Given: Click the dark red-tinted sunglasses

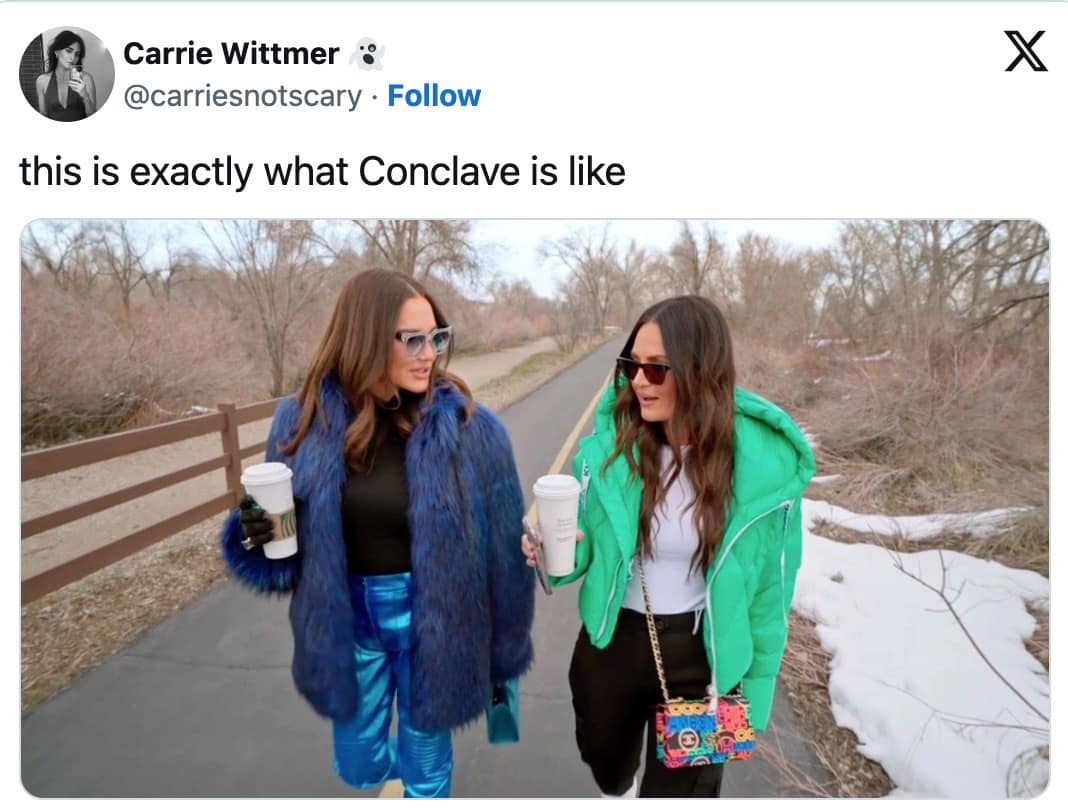Looking at the screenshot, I should (x=644, y=371).
